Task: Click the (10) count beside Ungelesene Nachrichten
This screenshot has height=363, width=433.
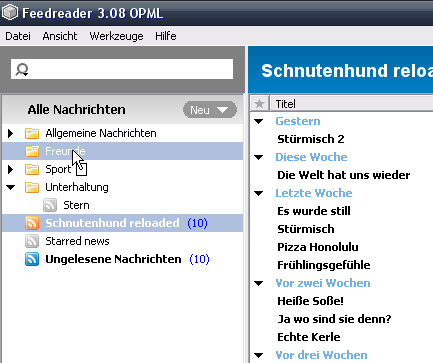Action: click(x=199, y=259)
